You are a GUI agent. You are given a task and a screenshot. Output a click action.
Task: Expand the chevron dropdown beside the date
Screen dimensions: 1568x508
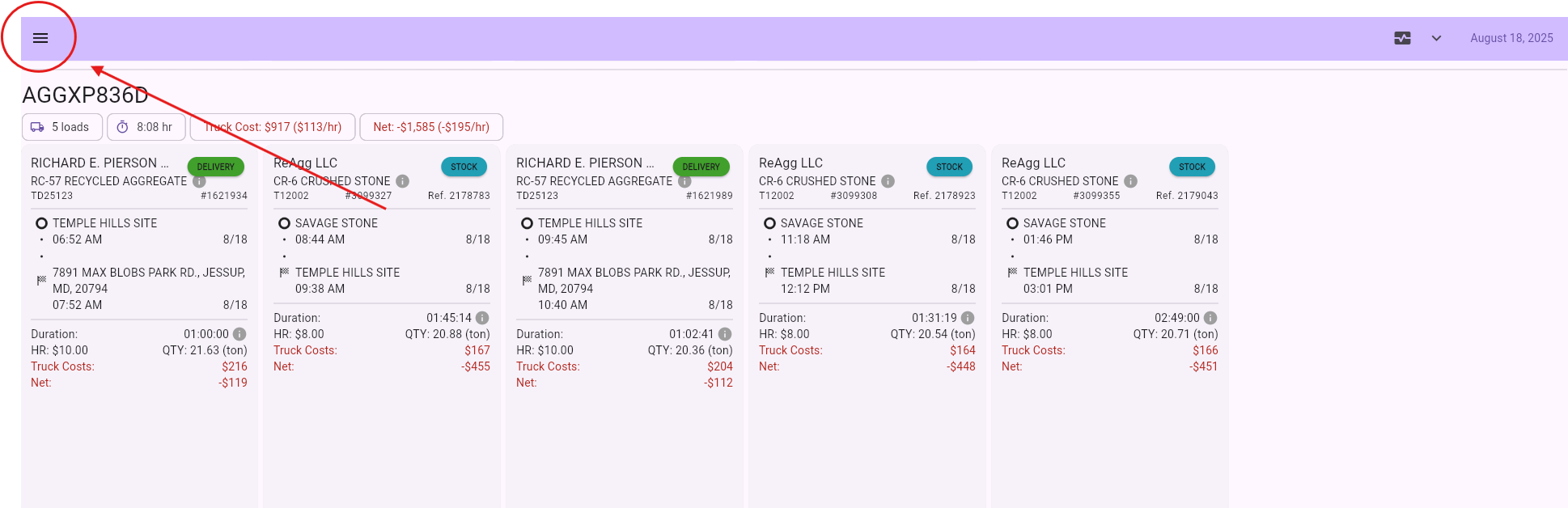pyautogui.click(x=1436, y=38)
